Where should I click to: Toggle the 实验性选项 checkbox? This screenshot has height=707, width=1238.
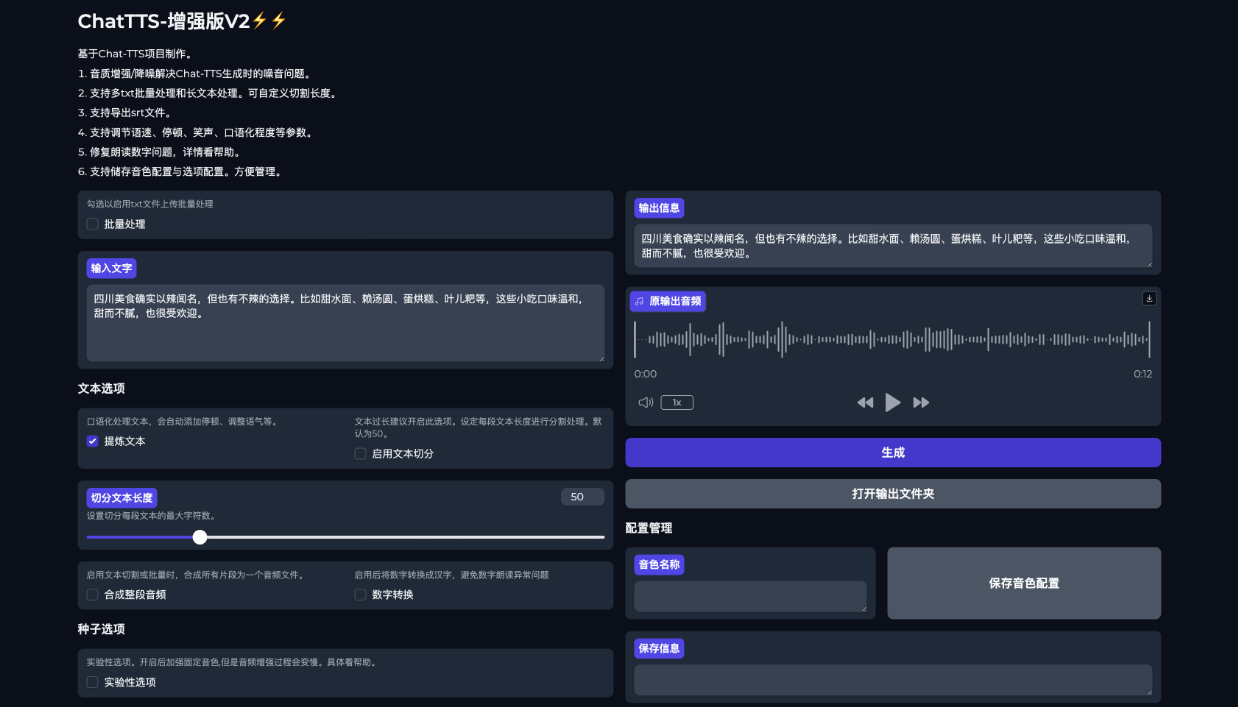[x=93, y=682]
